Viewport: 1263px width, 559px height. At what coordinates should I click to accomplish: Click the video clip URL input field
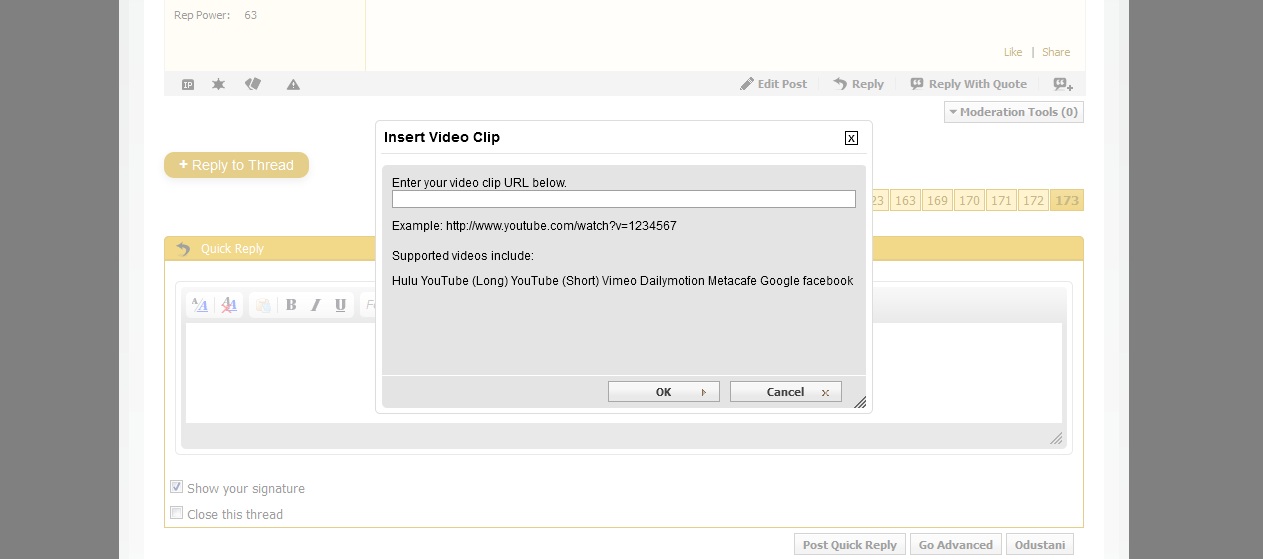(623, 200)
